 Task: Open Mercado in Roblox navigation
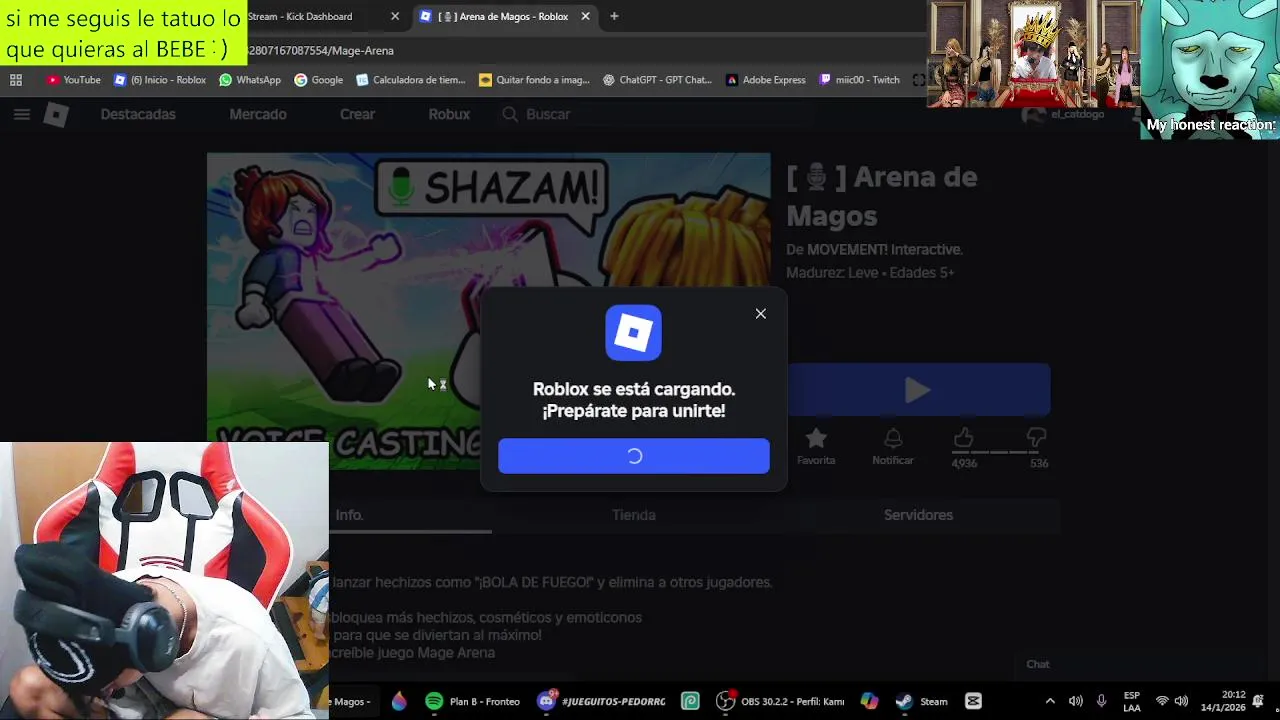tap(258, 114)
